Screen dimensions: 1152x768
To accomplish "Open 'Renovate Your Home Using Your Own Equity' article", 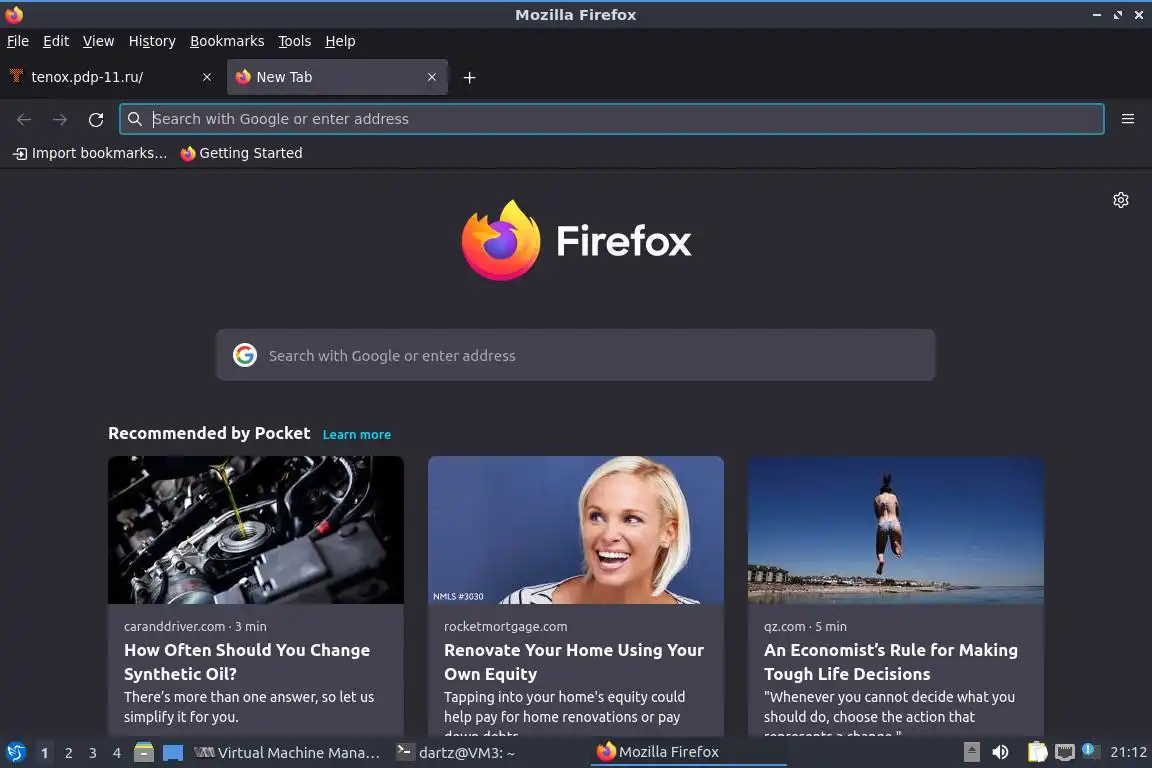I will [574, 661].
